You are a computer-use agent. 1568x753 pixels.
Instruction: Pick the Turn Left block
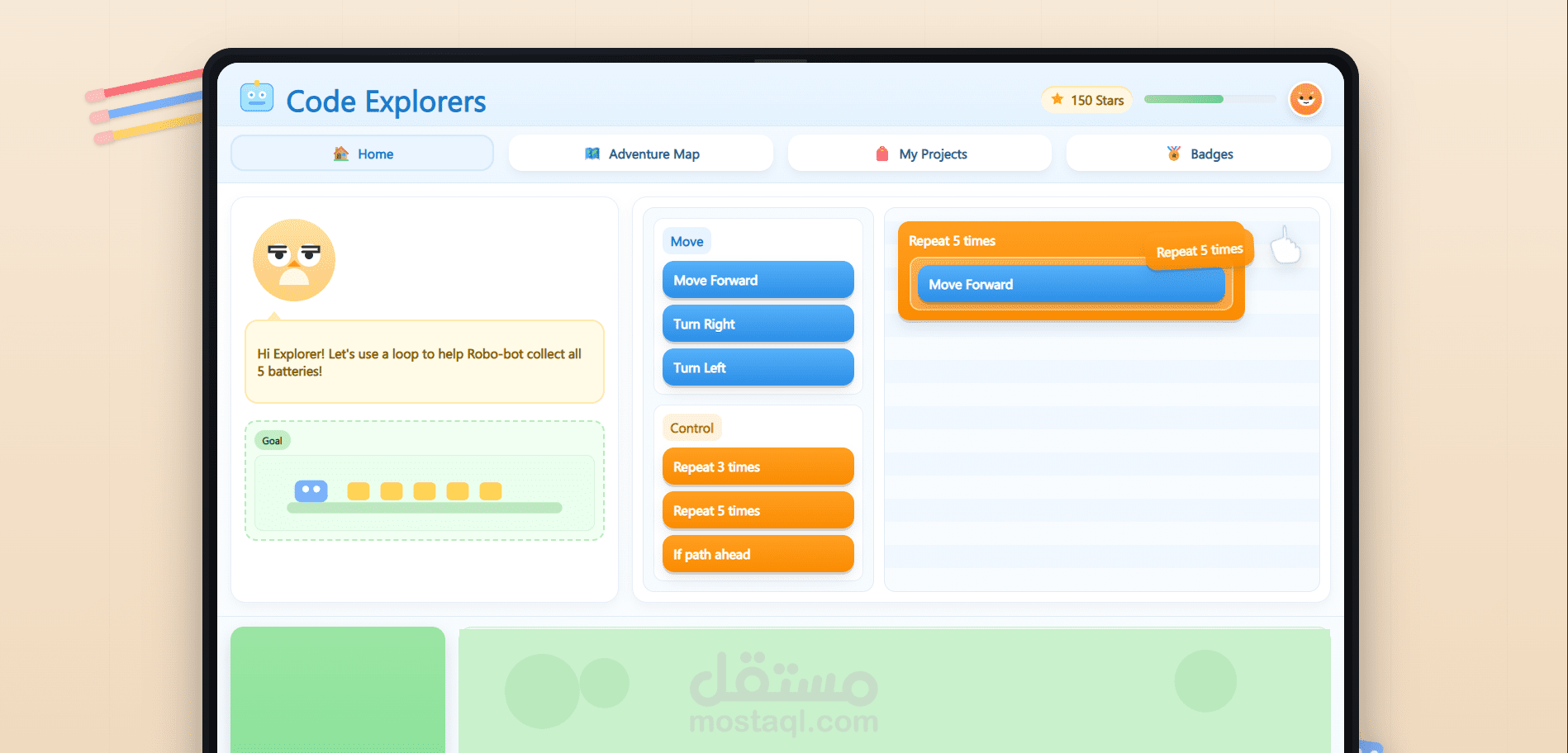click(757, 367)
